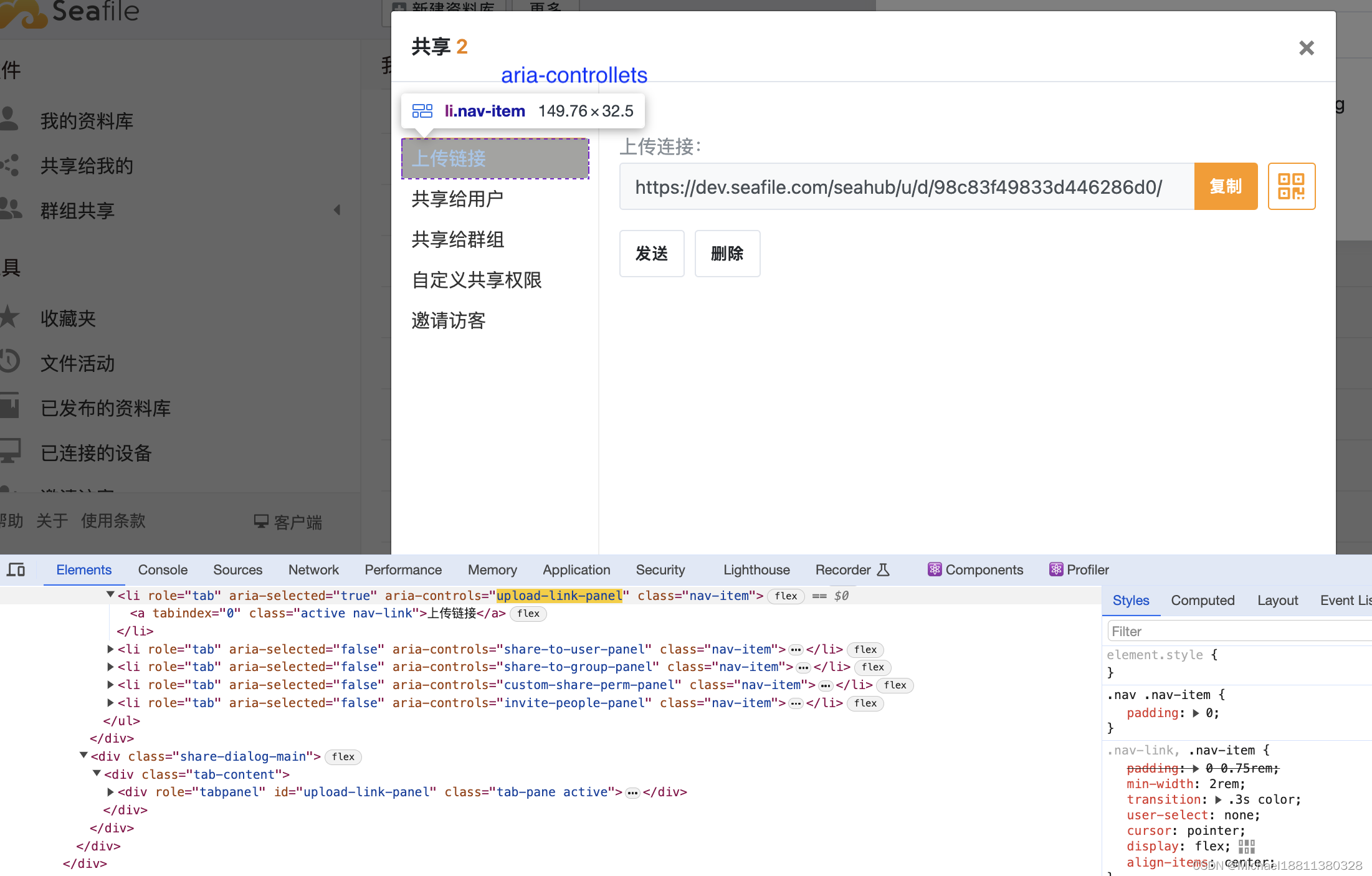The image size is (1372, 876).
Task: Collapse the sidebar using the chevron arrow
Action: click(x=337, y=210)
